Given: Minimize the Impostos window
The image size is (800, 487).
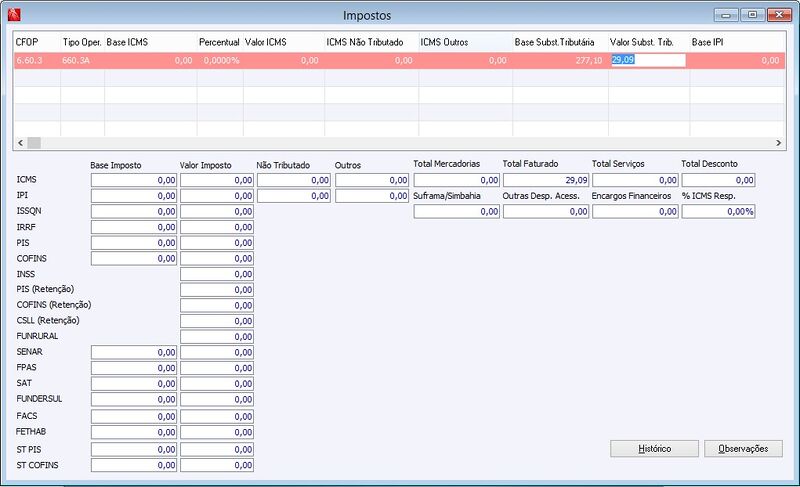Looking at the screenshot, I should 726,15.
